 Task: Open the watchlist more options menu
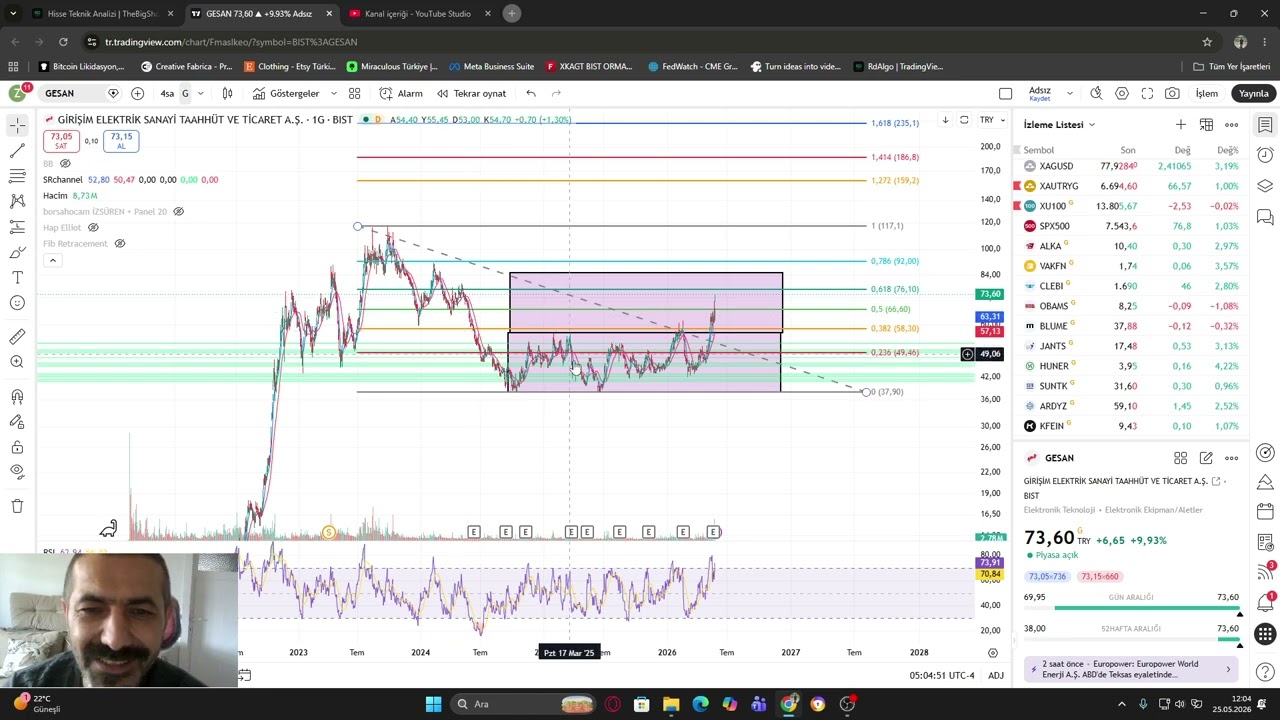tap(1232, 124)
